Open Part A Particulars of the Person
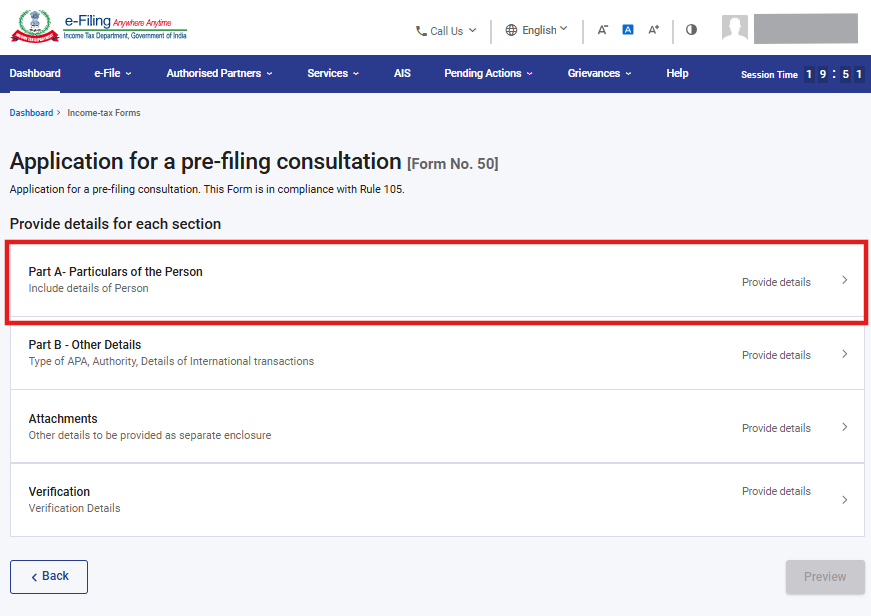 pyautogui.click(x=437, y=281)
